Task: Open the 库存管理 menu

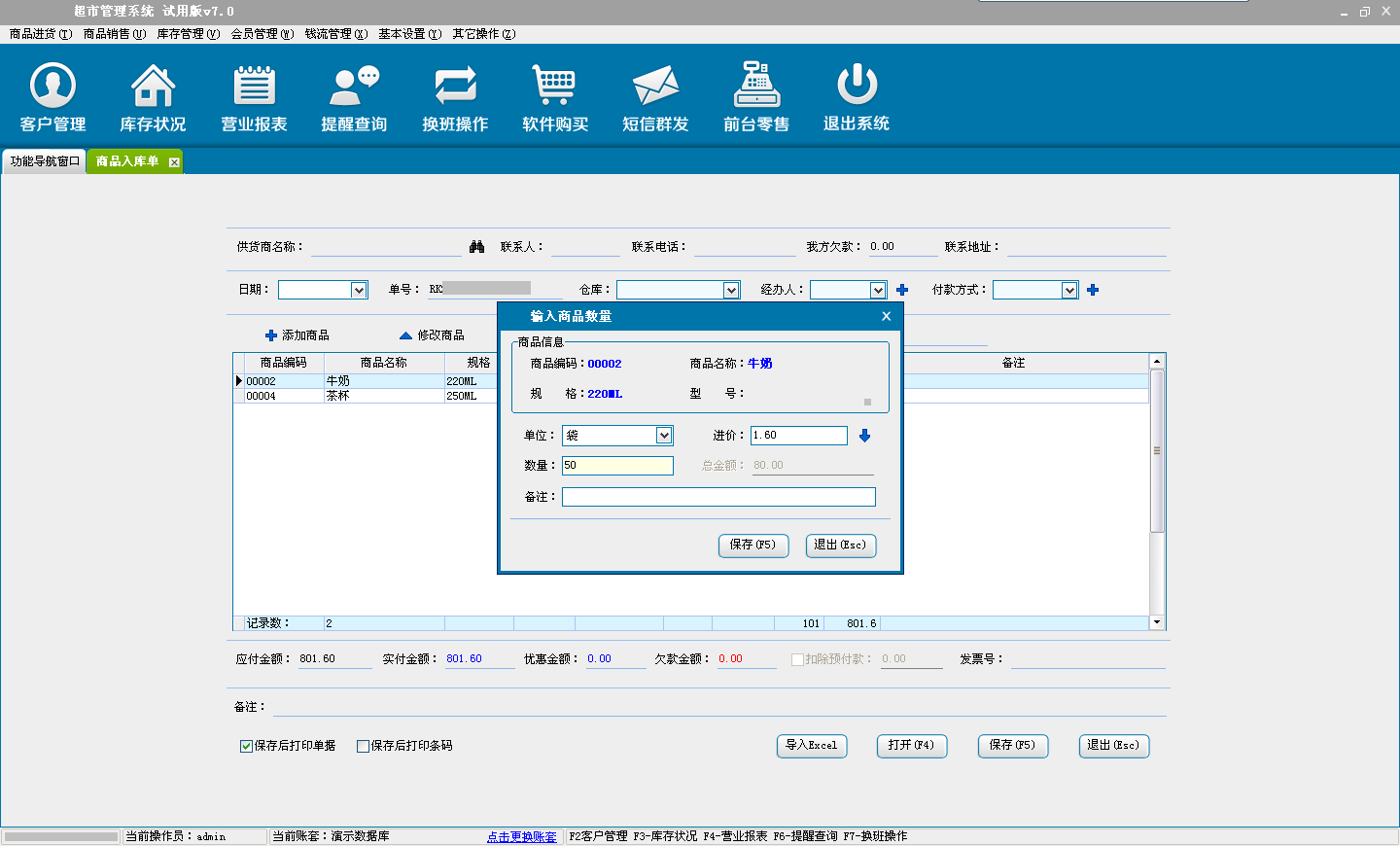Action: [x=188, y=34]
